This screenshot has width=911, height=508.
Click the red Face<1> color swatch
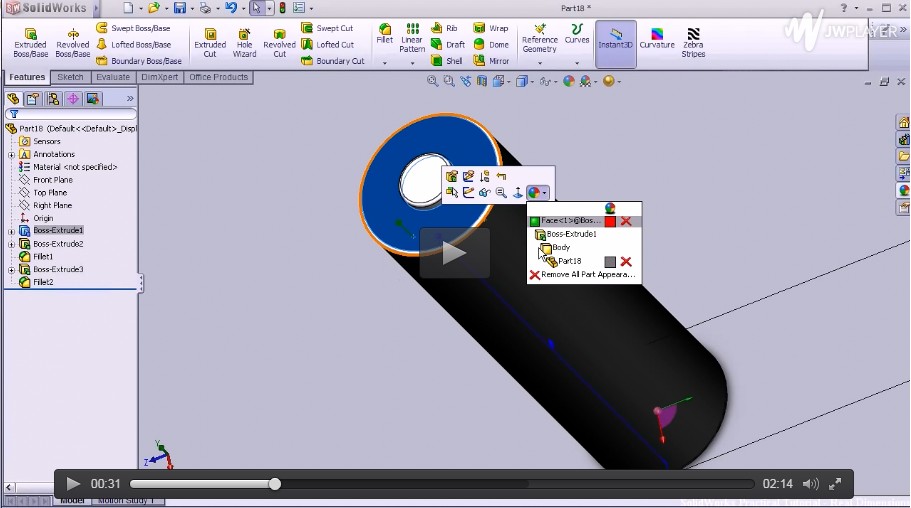(610, 221)
